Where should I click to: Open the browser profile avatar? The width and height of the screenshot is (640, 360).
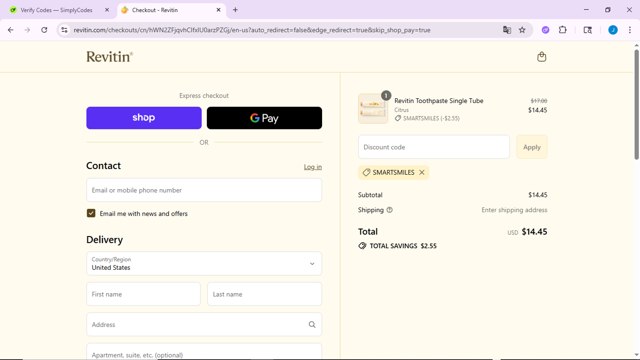[x=613, y=30]
